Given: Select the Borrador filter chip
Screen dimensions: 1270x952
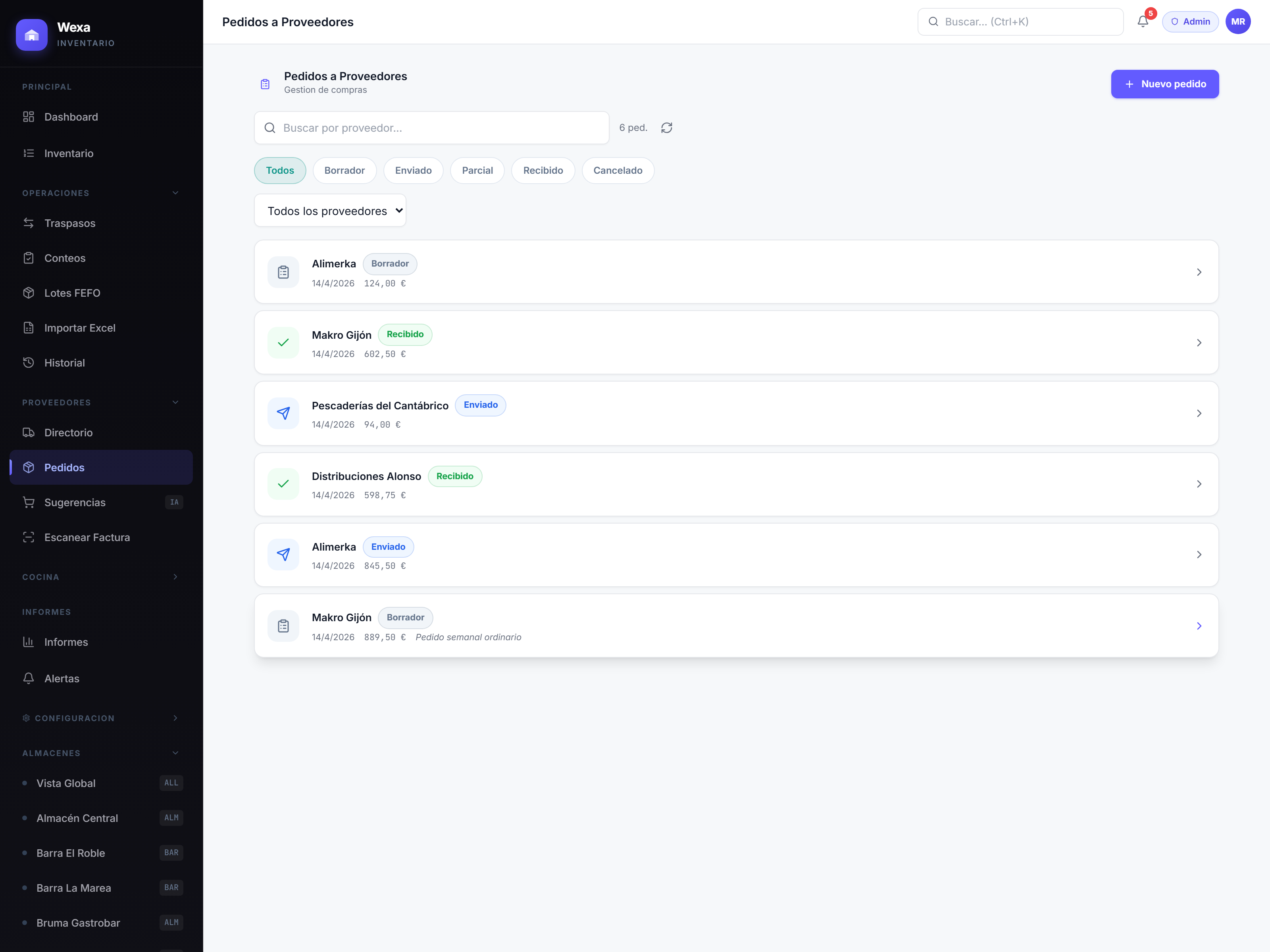Looking at the screenshot, I should click(x=344, y=171).
